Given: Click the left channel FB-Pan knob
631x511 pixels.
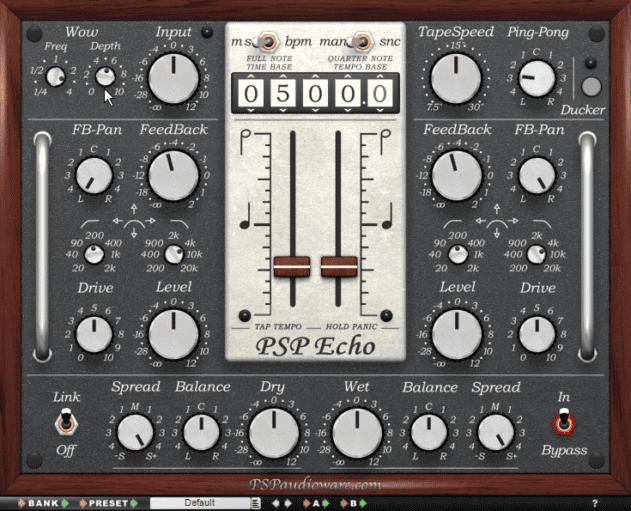Looking at the screenshot, I should click(94, 176).
